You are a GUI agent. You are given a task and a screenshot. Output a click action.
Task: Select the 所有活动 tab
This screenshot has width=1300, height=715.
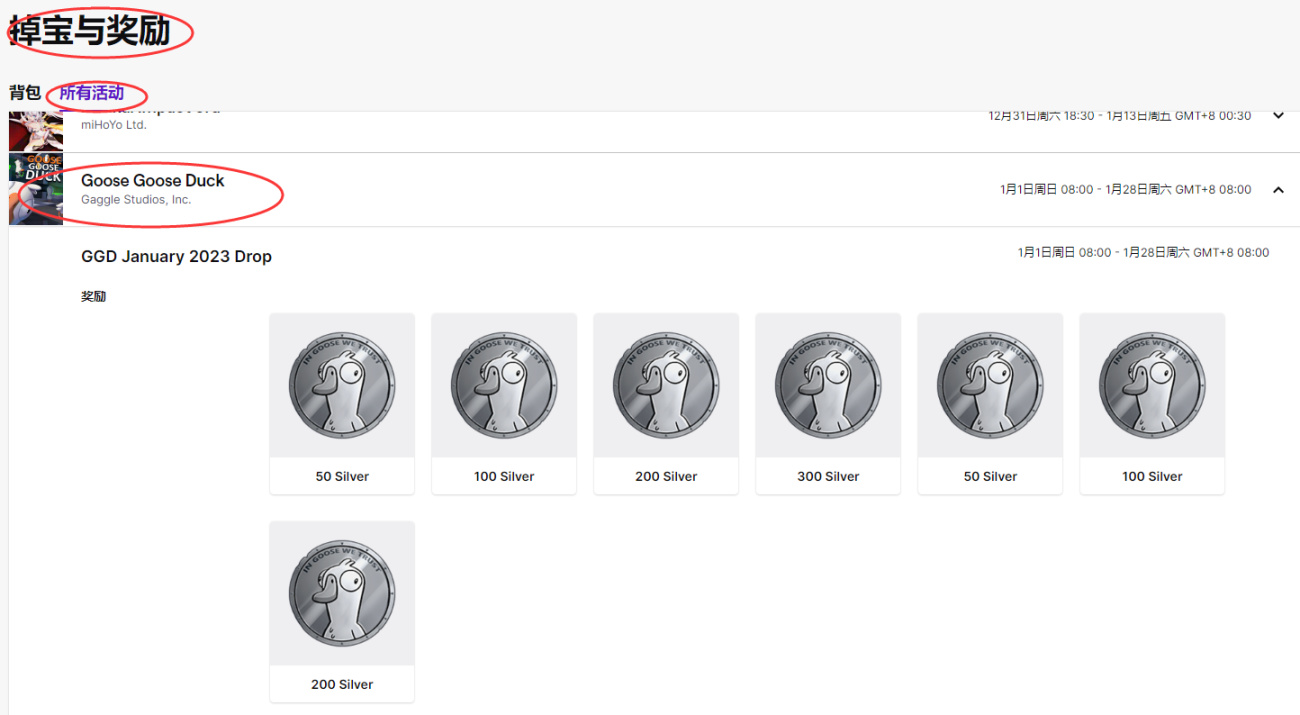coord(92,93)
